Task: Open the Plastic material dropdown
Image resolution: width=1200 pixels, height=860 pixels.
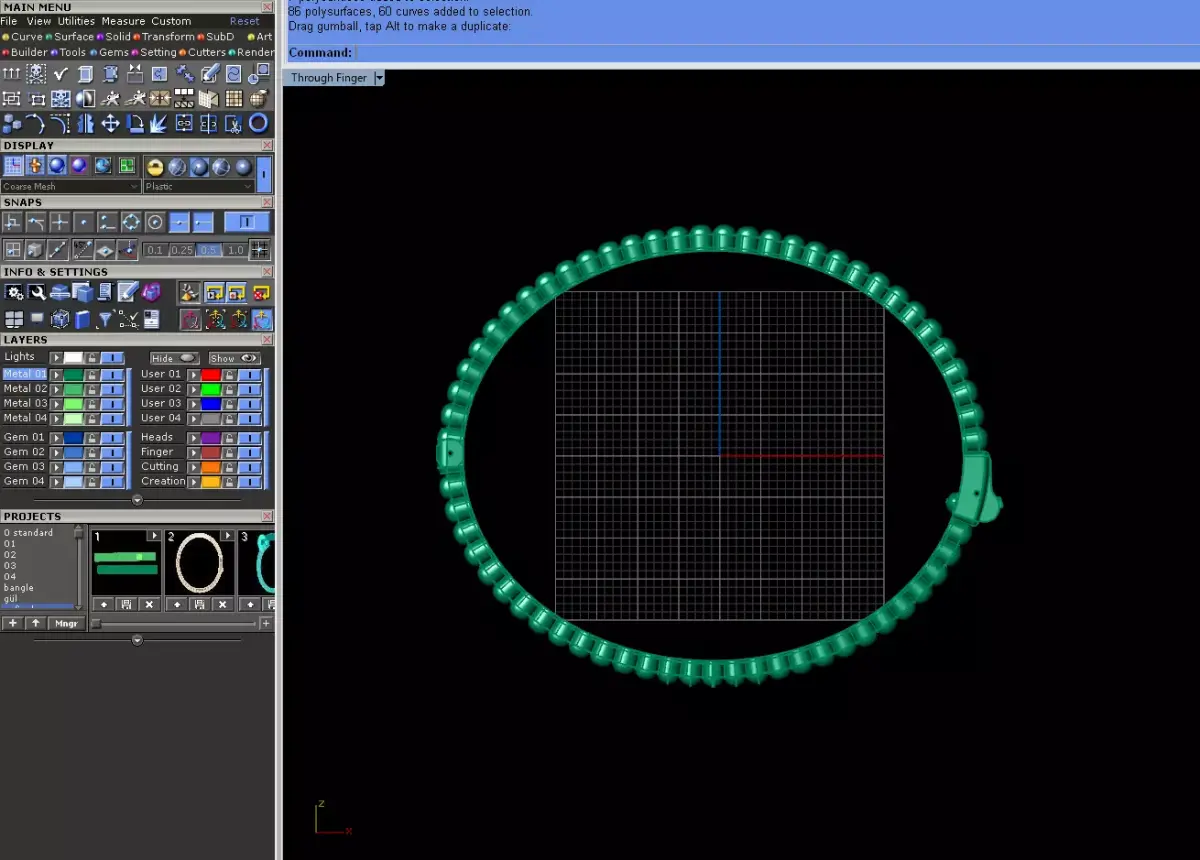Action: point(199,186)
